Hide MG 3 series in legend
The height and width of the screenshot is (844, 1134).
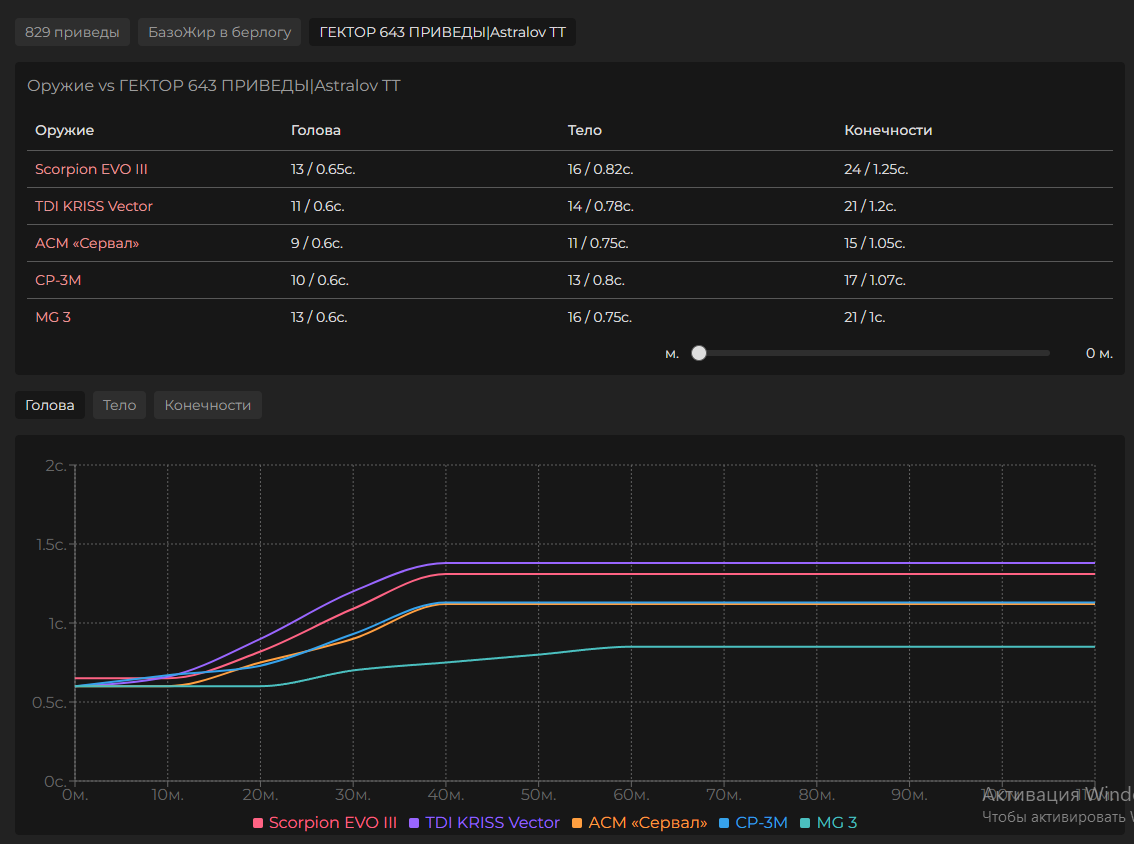click(x=829, y=823)
